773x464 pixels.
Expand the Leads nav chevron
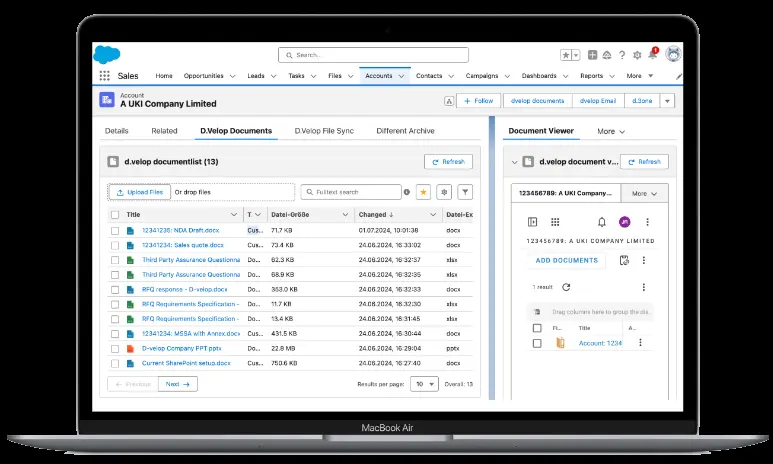coord(273,76)
